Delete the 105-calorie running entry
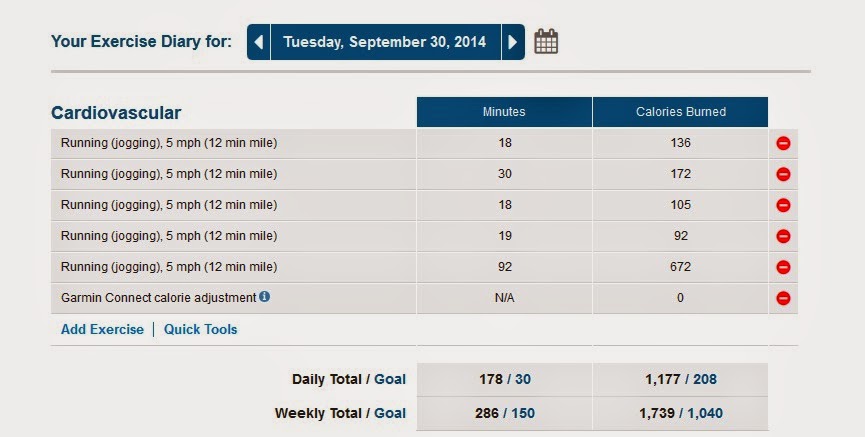The image size is (865, 437). 783,205
